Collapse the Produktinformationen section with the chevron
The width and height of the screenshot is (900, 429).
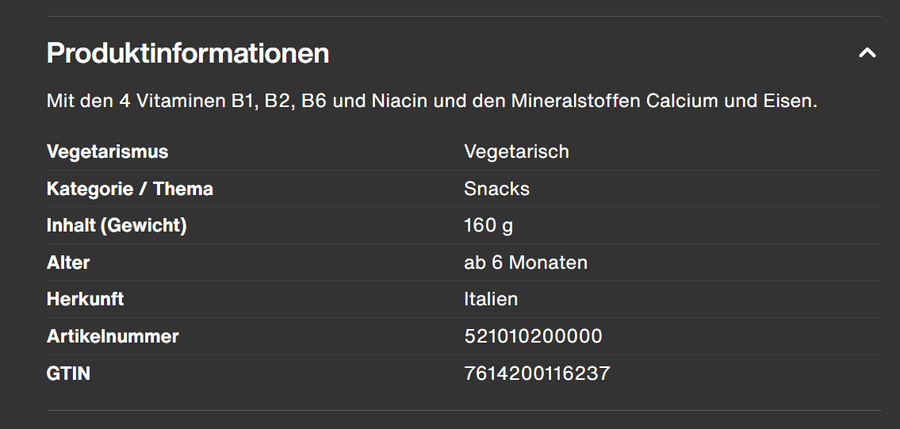pos(867,53)
